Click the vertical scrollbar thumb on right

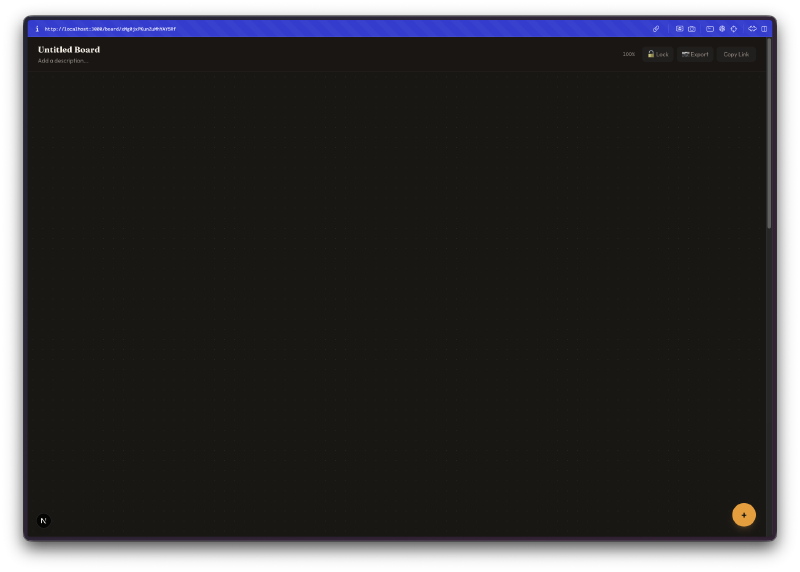(x=769, y=140)
